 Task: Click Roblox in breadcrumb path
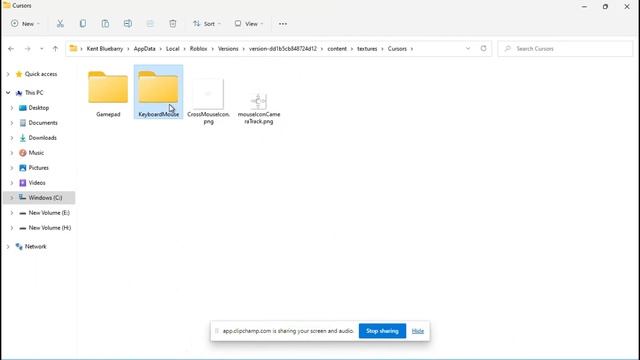click(198, 49)
